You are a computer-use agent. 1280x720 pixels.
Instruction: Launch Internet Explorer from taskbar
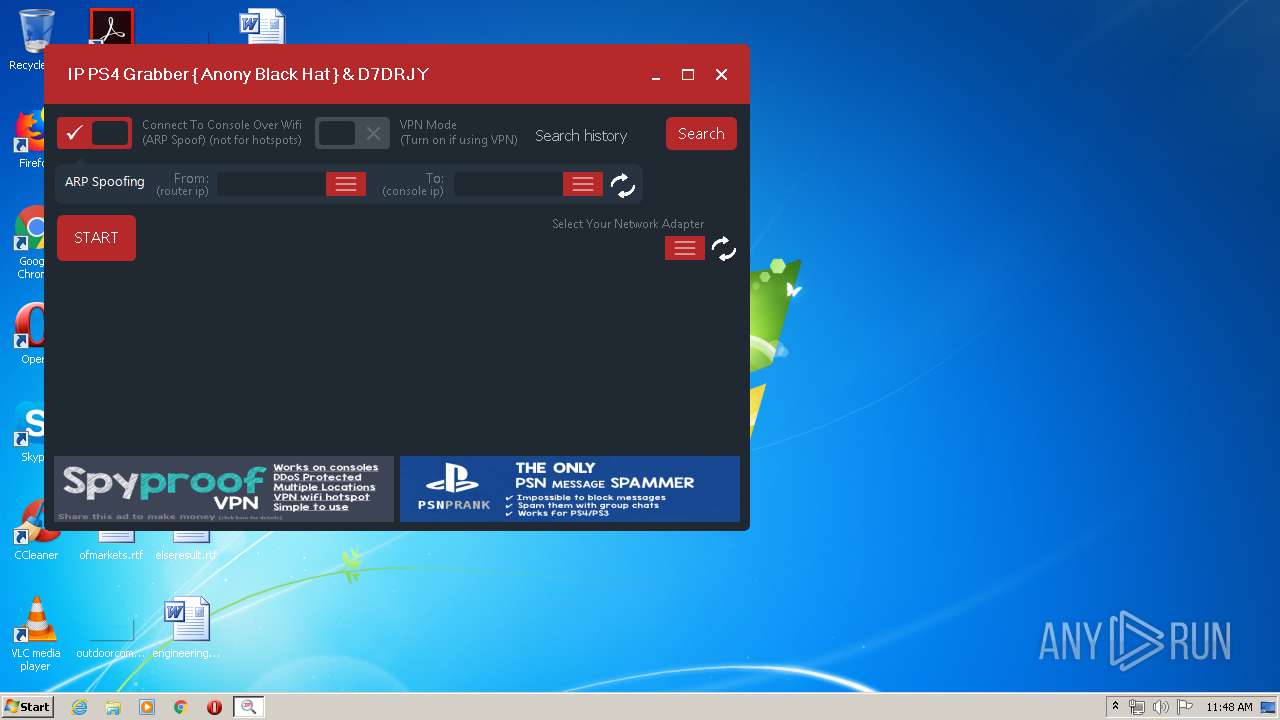coord(79,707)
